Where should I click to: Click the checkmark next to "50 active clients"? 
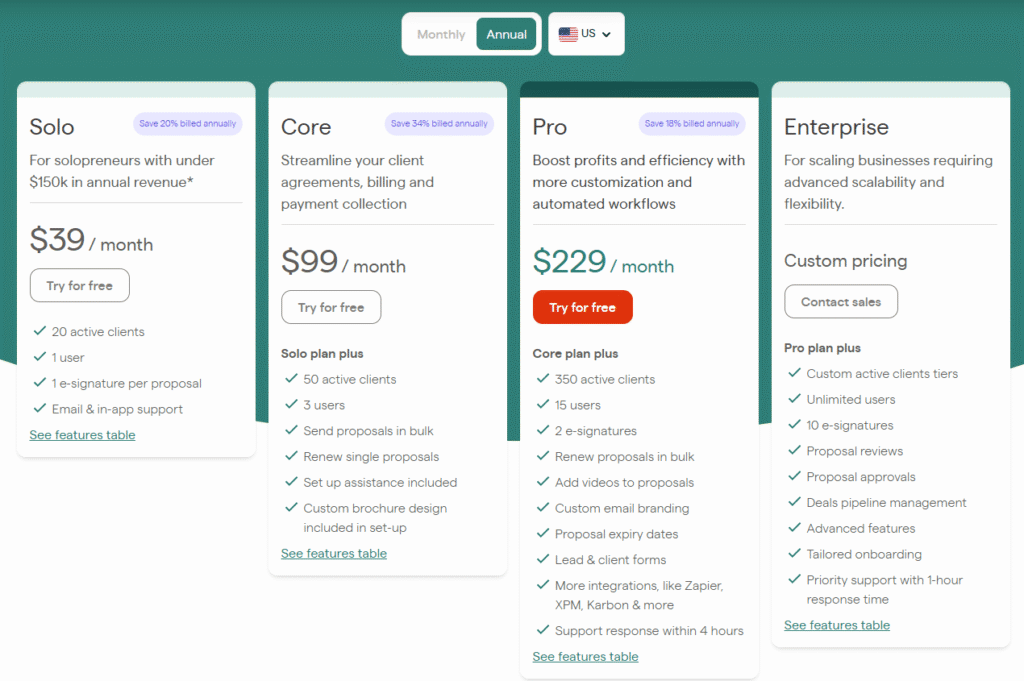(x=291, y=379)
